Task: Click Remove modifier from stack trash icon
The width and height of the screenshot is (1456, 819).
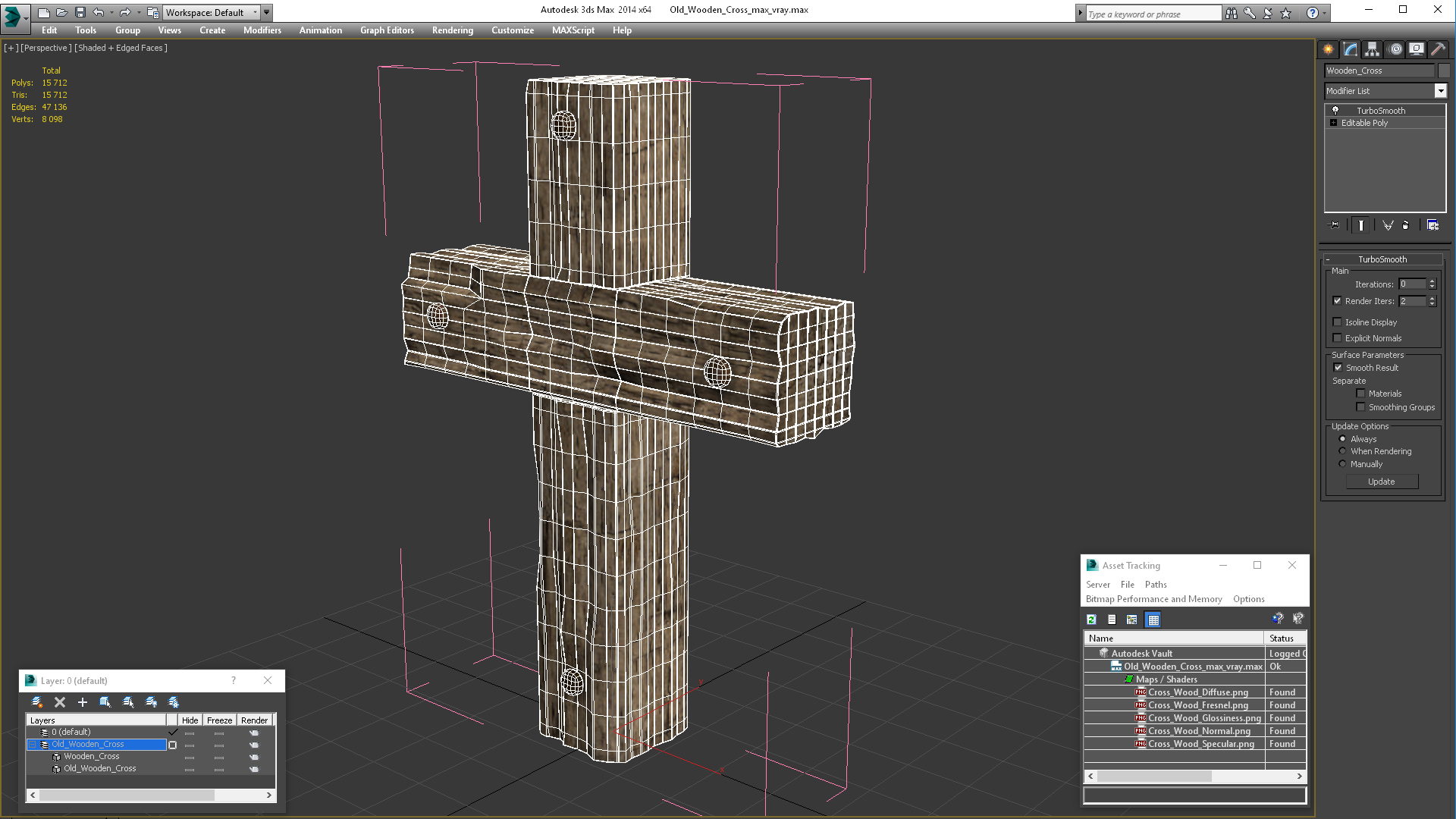Action: pos(1405,225)
